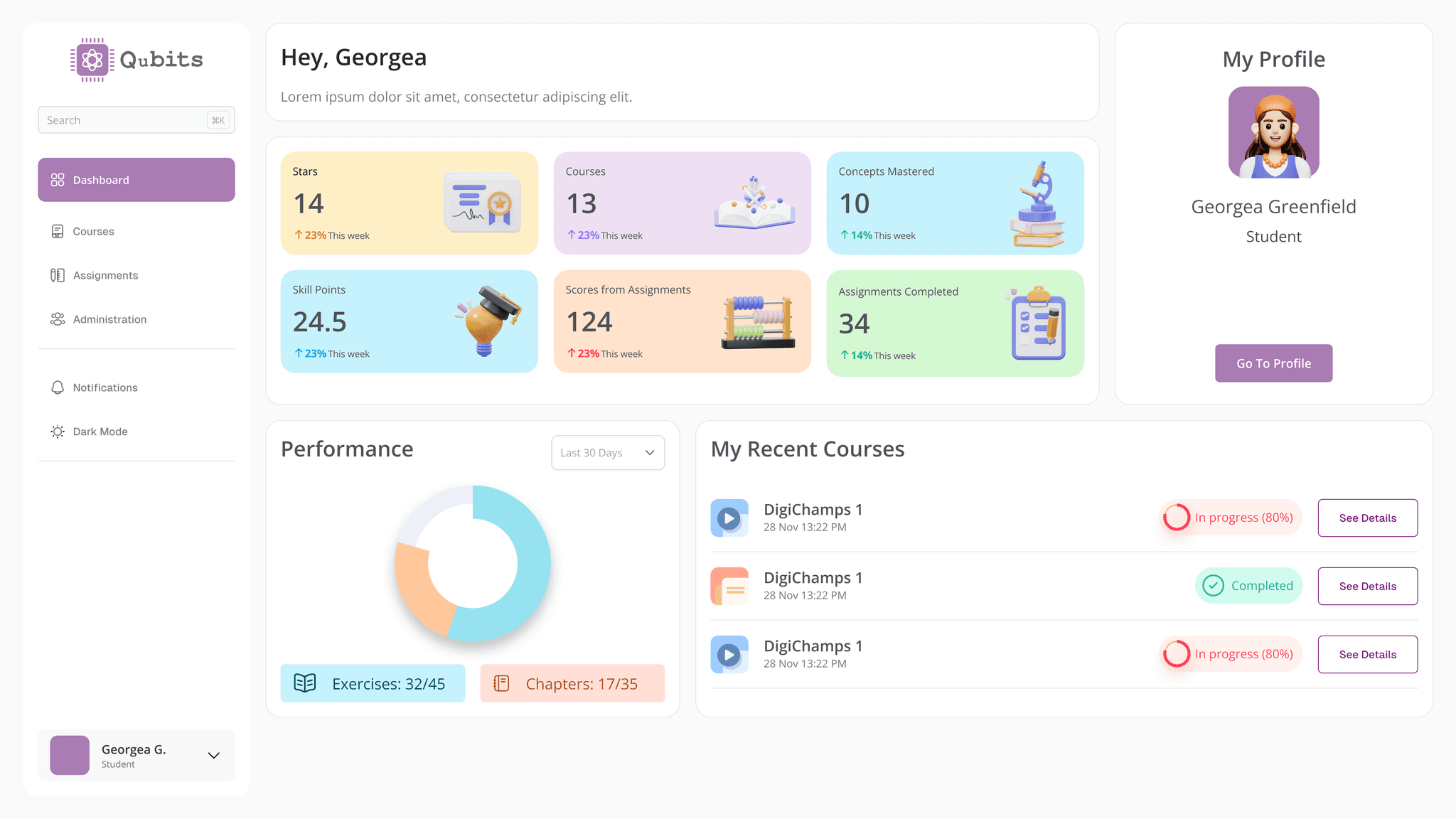The height and width of the screenshot is (819, 1456).
Task: Click See Details for the completed course
Action: click(1367, 587)
